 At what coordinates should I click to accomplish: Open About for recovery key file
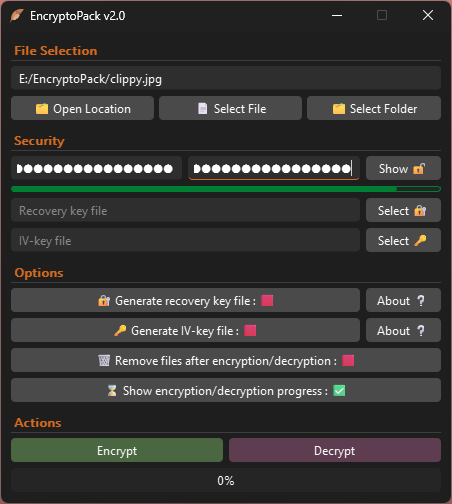coord(403,300)
